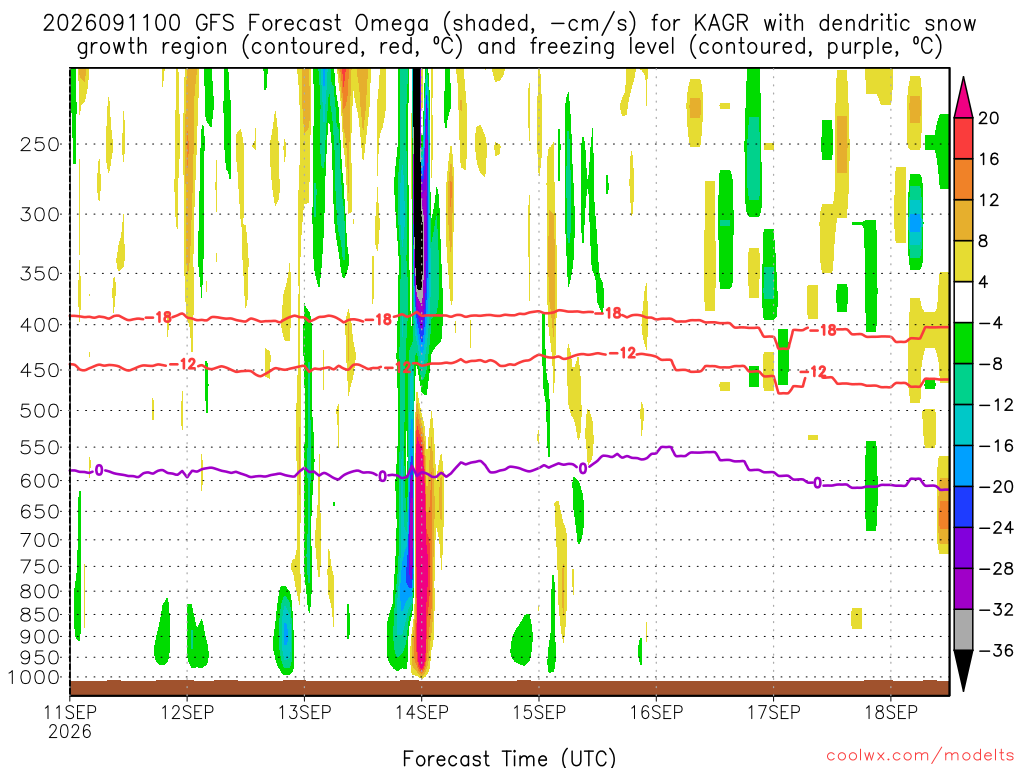
Task: Click the purple 0 freezing level label near 15SEP
Action: (x=583, y=468)
